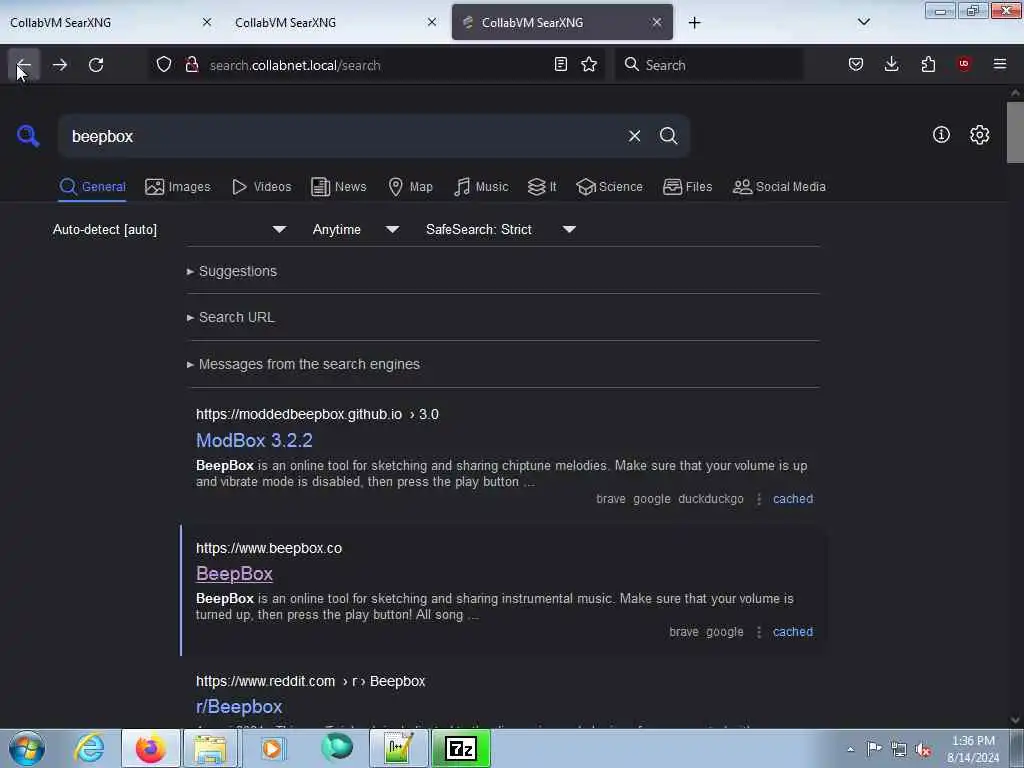Close the active third SearXNG tab
This screenshot has width=1024, height=768.
pos(656,22)
